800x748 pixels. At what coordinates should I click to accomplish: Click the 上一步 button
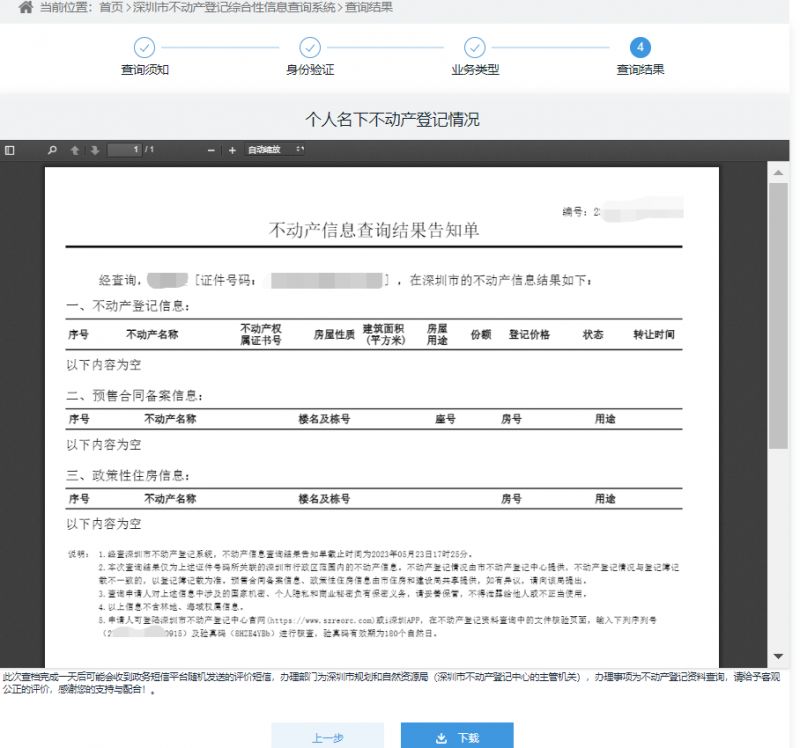(328, 737)
